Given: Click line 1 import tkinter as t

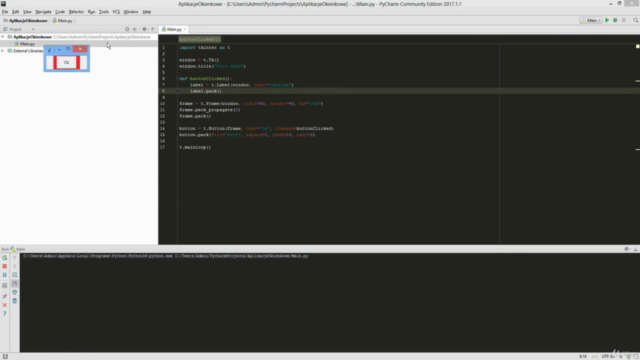Looking at the screenshot, I should (x=204, y=48).
